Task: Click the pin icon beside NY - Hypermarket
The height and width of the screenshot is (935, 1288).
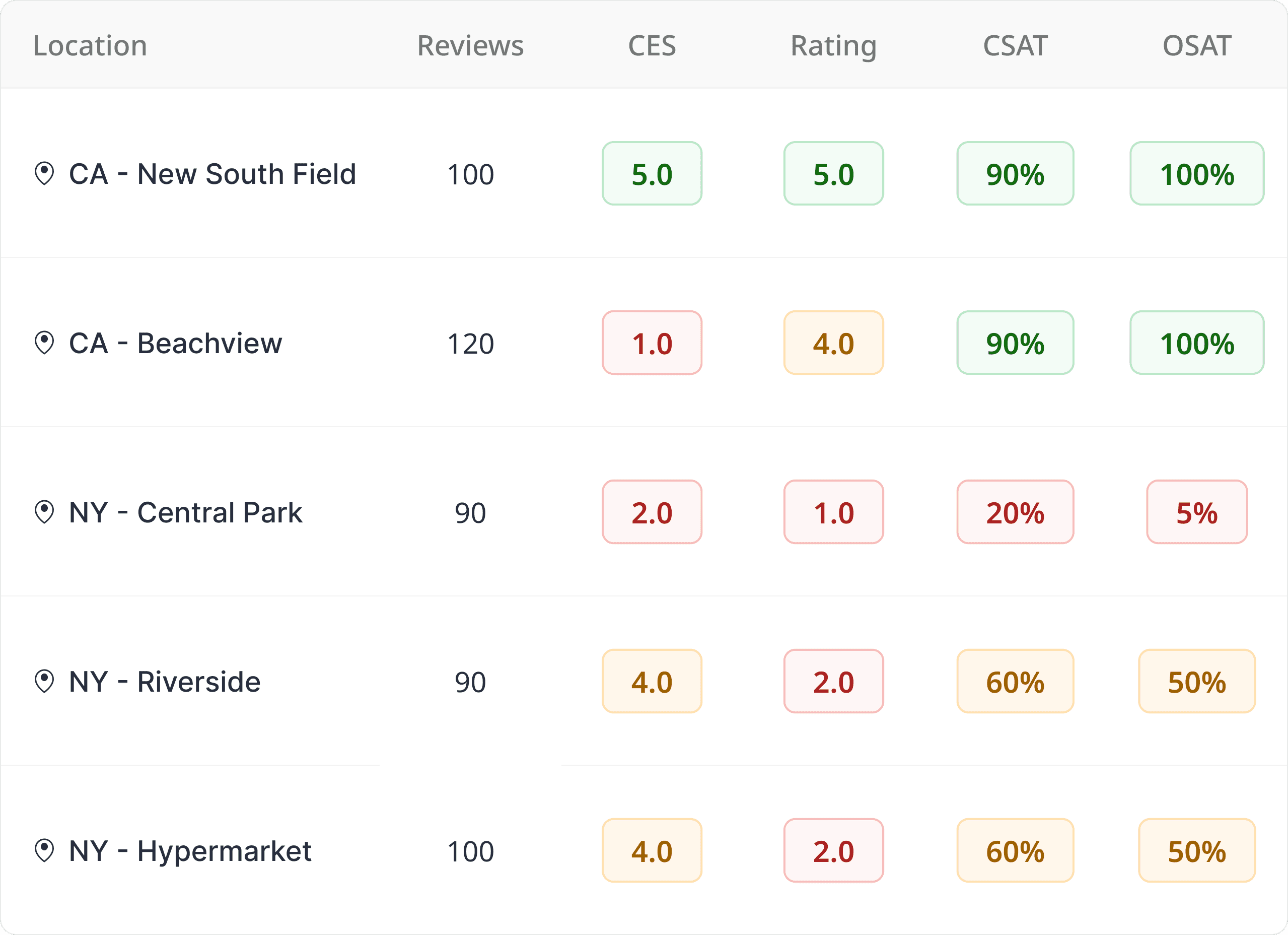Action: pos(44,851)
